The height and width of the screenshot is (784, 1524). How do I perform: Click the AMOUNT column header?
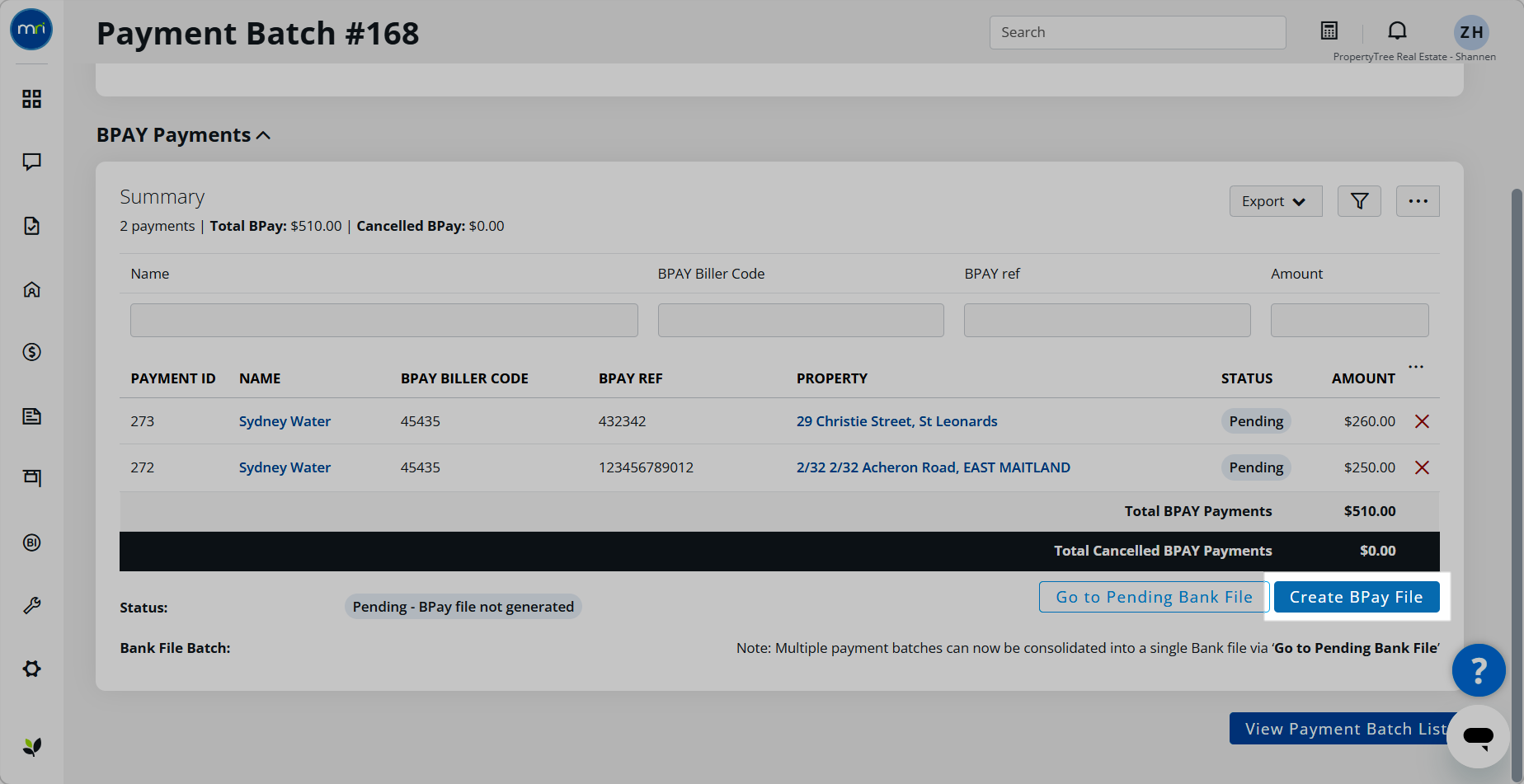point(1363,378)
